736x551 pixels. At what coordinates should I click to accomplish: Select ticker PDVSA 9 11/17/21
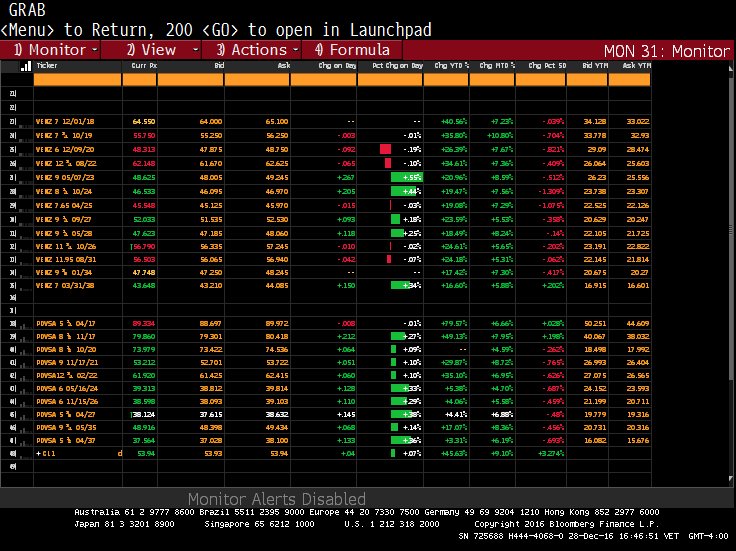click(x=67, y=362)
